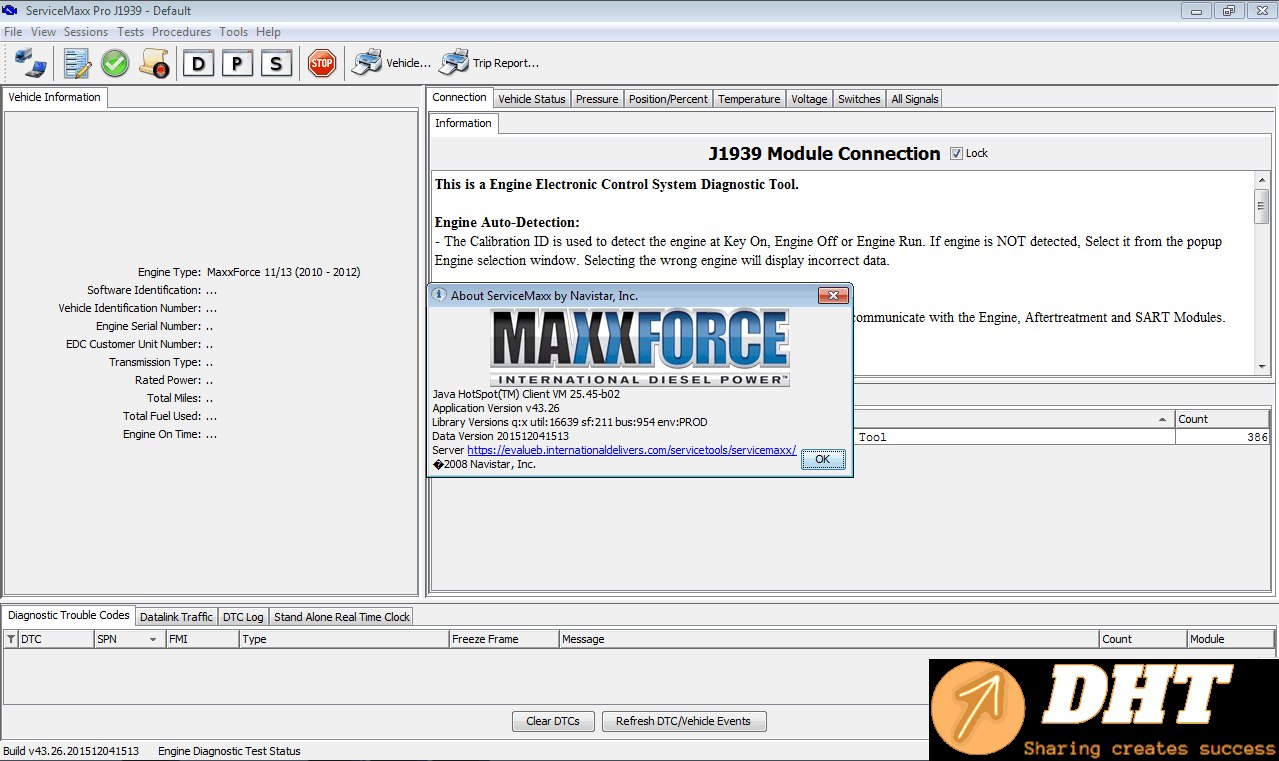
Task: Click the Type column header
Action: pyautogui.click(x=344, y=639)
